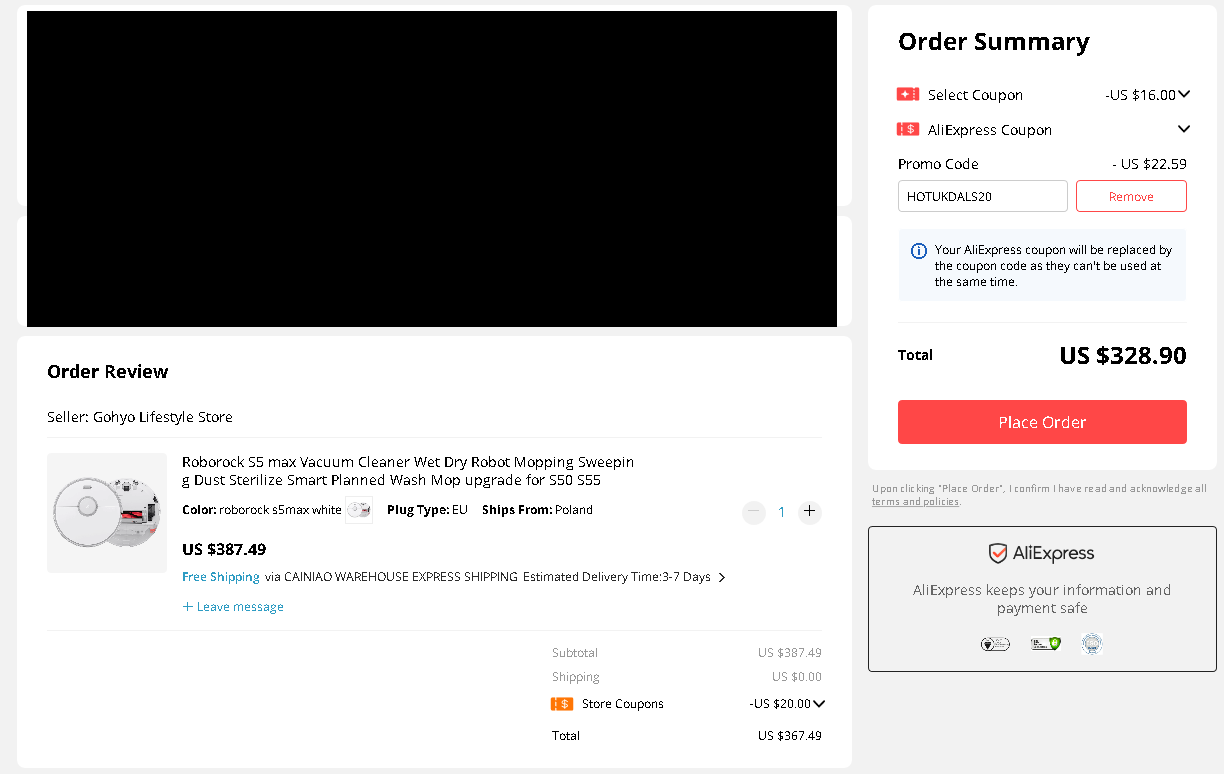1224x774 pixels.
Task: Click the Leave message link
Action: pos(233,607)
